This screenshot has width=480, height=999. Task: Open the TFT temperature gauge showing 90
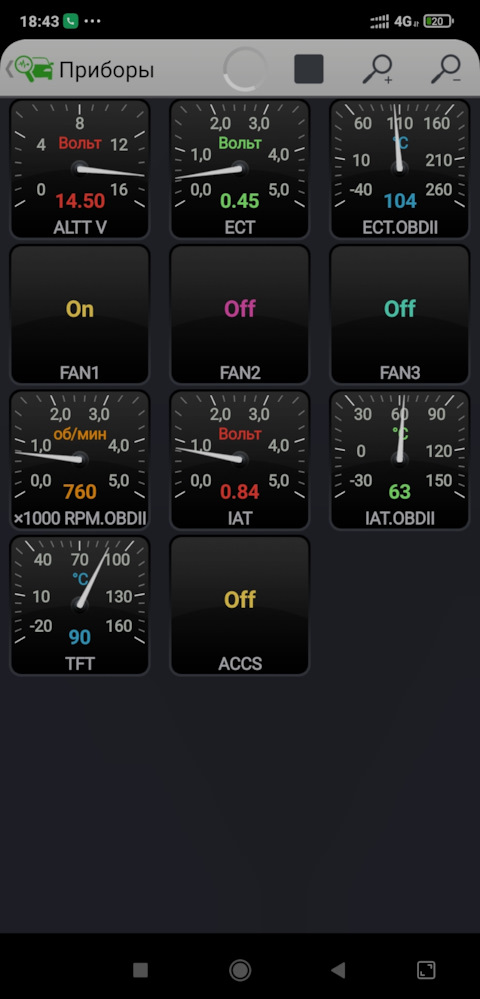click(80, 605)
